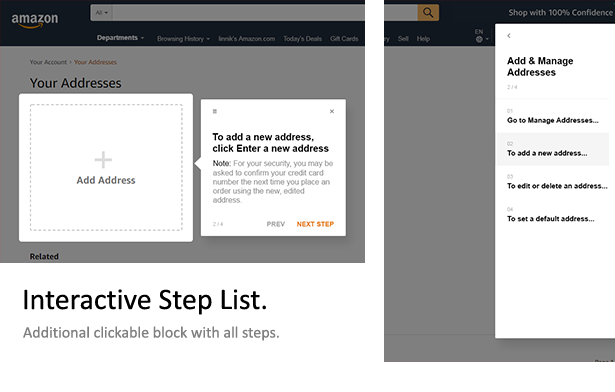Select step 04 To set a default address
This screenshot has height=392, width=615.
[x=553, y=215]
